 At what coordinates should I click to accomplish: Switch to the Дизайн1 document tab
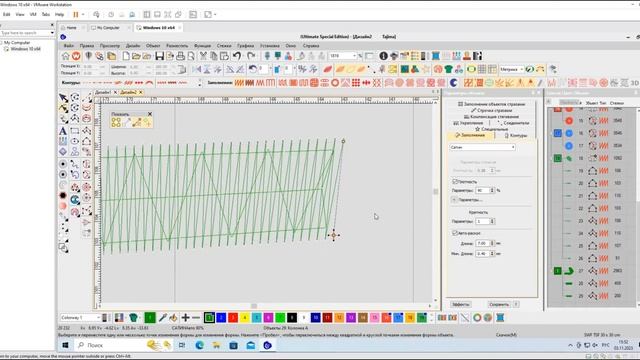tap(103, 93)
